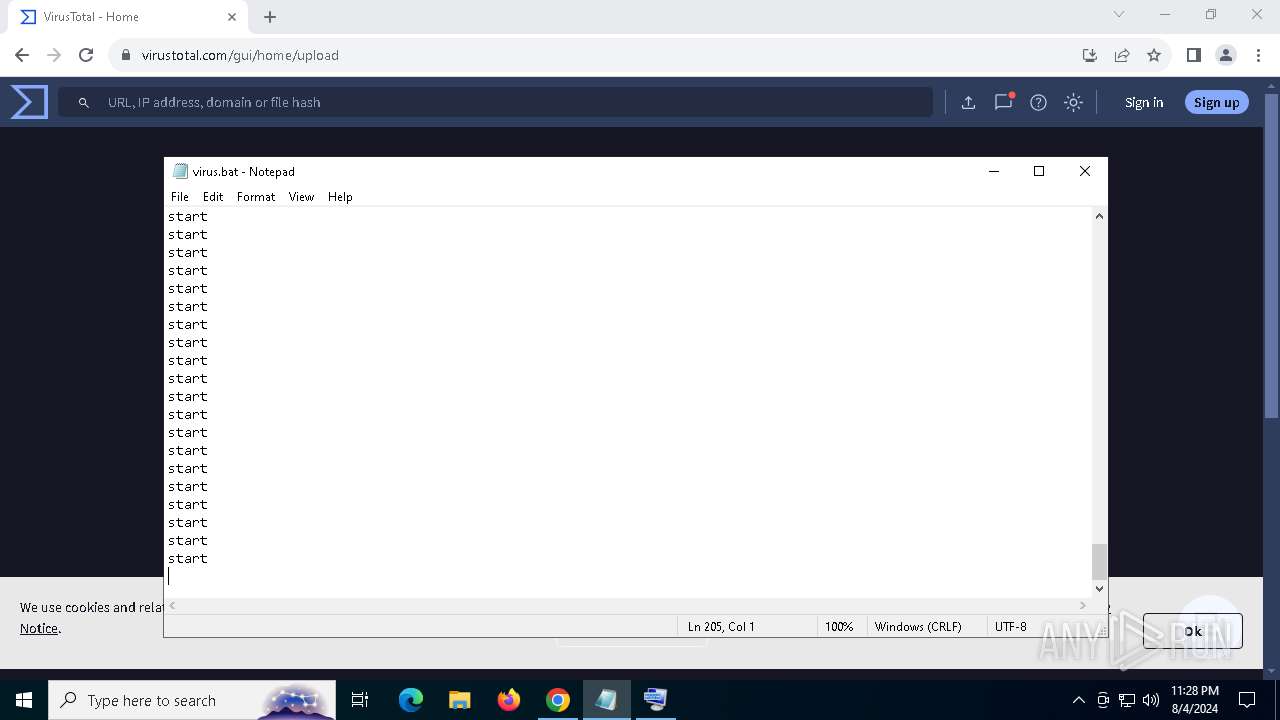1280x720 pixels.
Task: Click Notepad scroll down arrow
Action: point(1099,589)
